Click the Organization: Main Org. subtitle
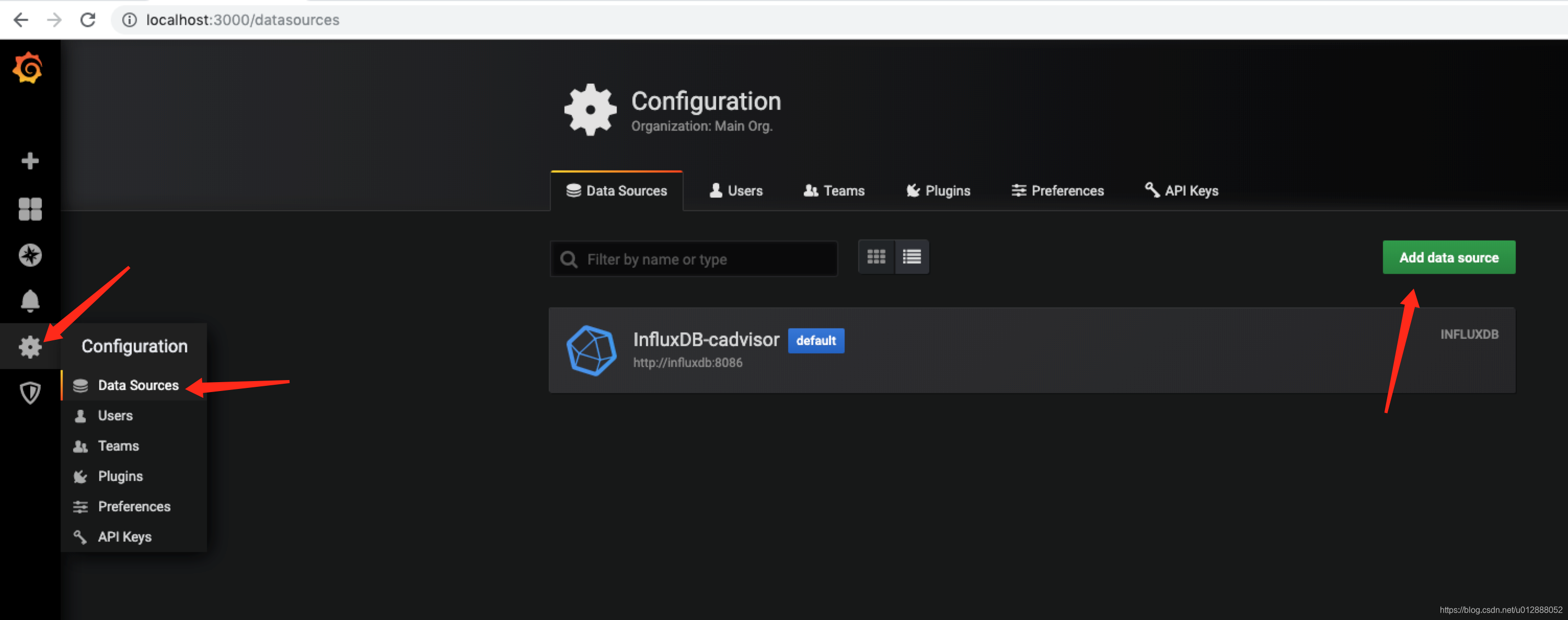 coord(702,127)
